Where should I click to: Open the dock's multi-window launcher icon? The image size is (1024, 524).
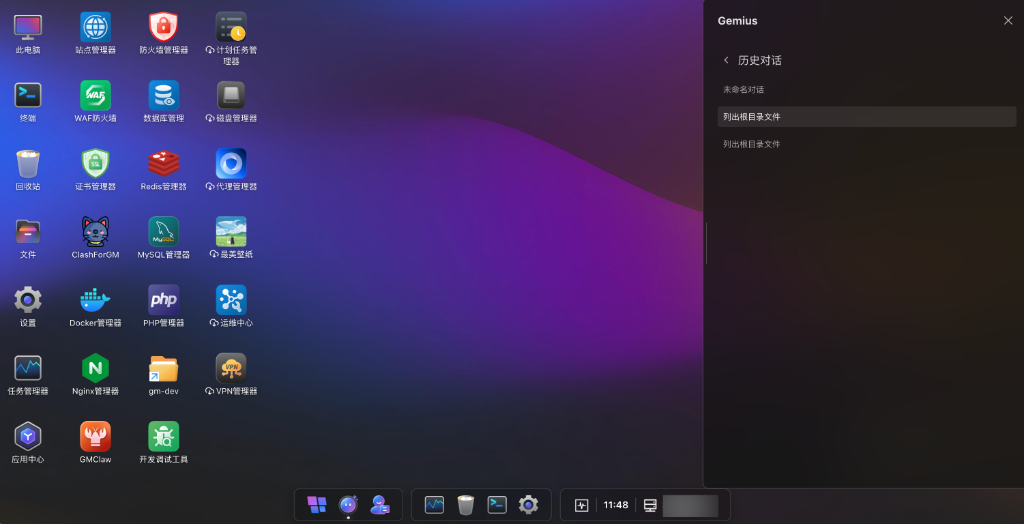pyautogui.click(x=317, y=504)
